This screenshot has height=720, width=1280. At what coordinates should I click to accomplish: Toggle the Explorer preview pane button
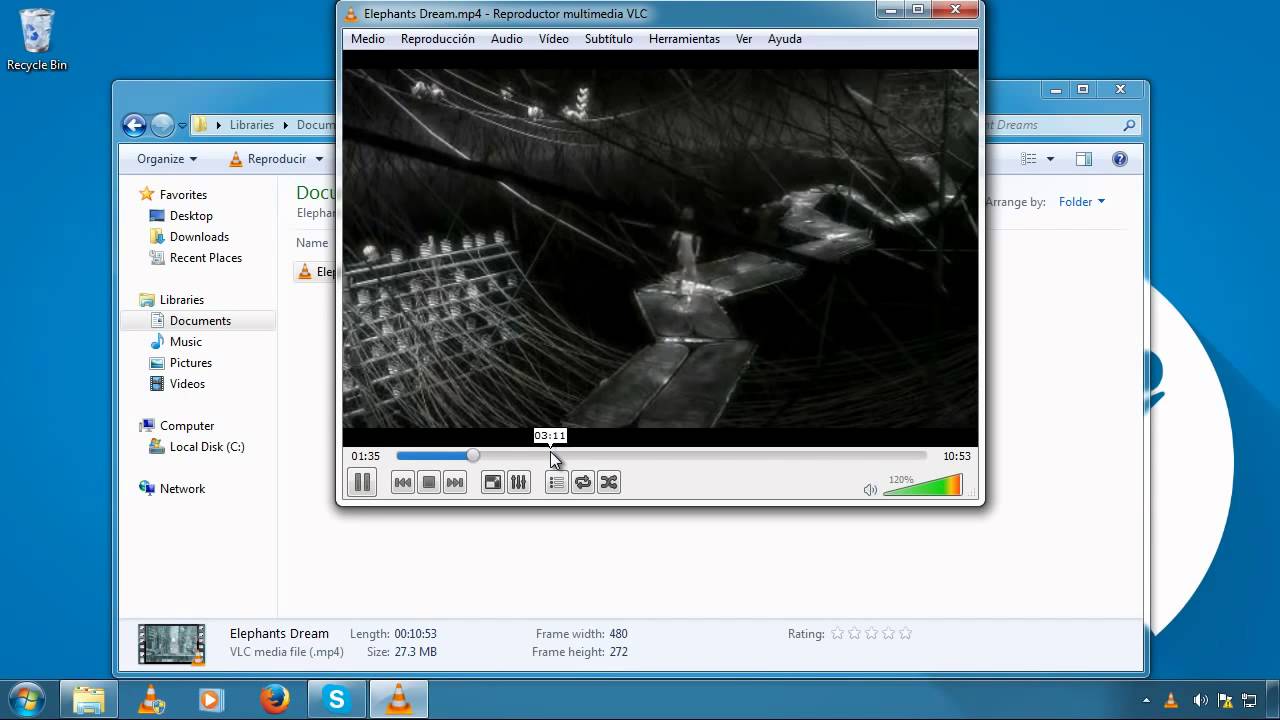(1084, 159)
